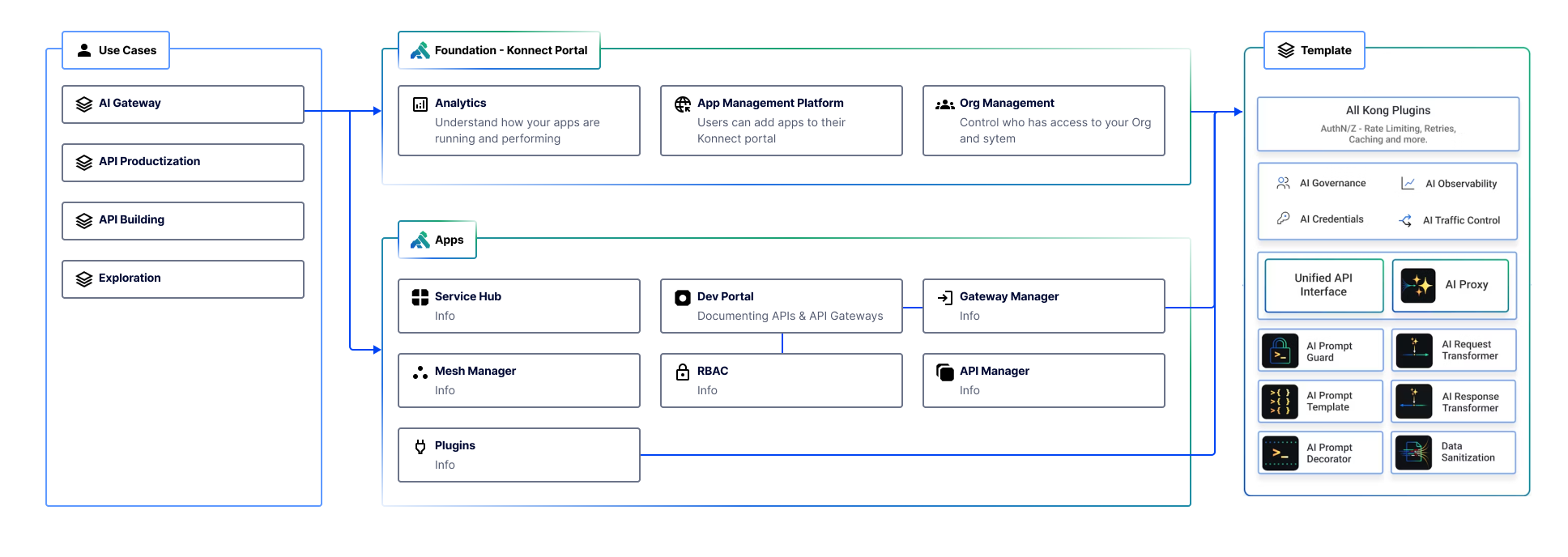Click the AI Response Transformer icon

pos(1414,402)
